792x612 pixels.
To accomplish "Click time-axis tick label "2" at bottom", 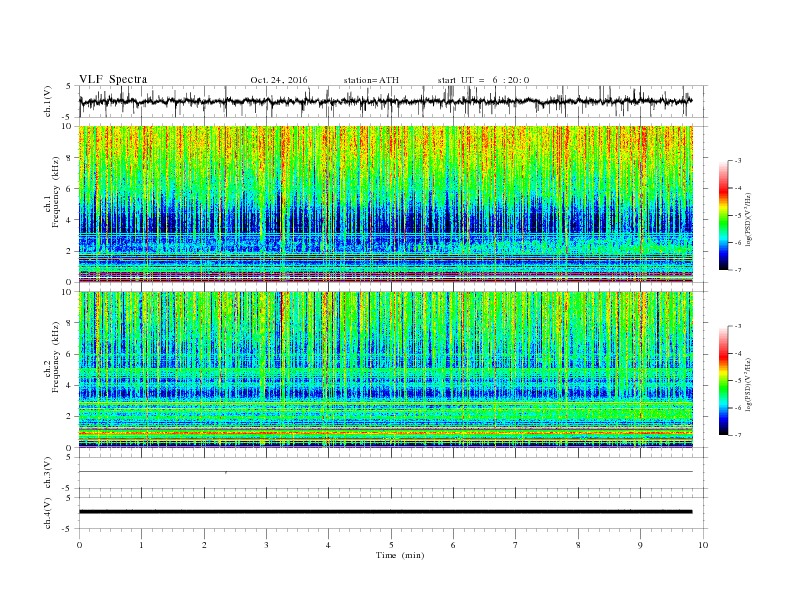I will [x=204, y=545].
